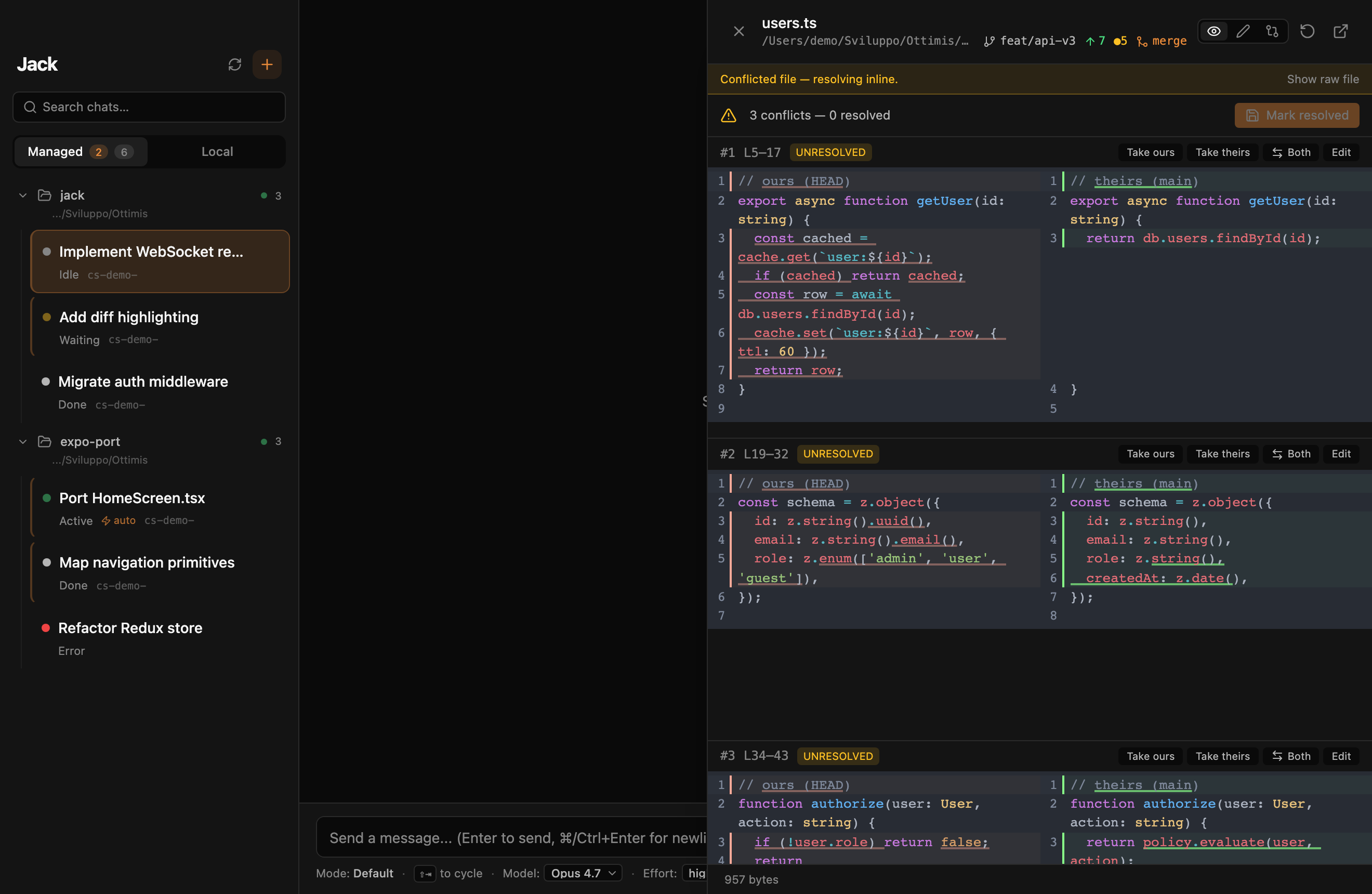Open the Refactor Redux store chat

pyautogui.click(x=130, y=628)
